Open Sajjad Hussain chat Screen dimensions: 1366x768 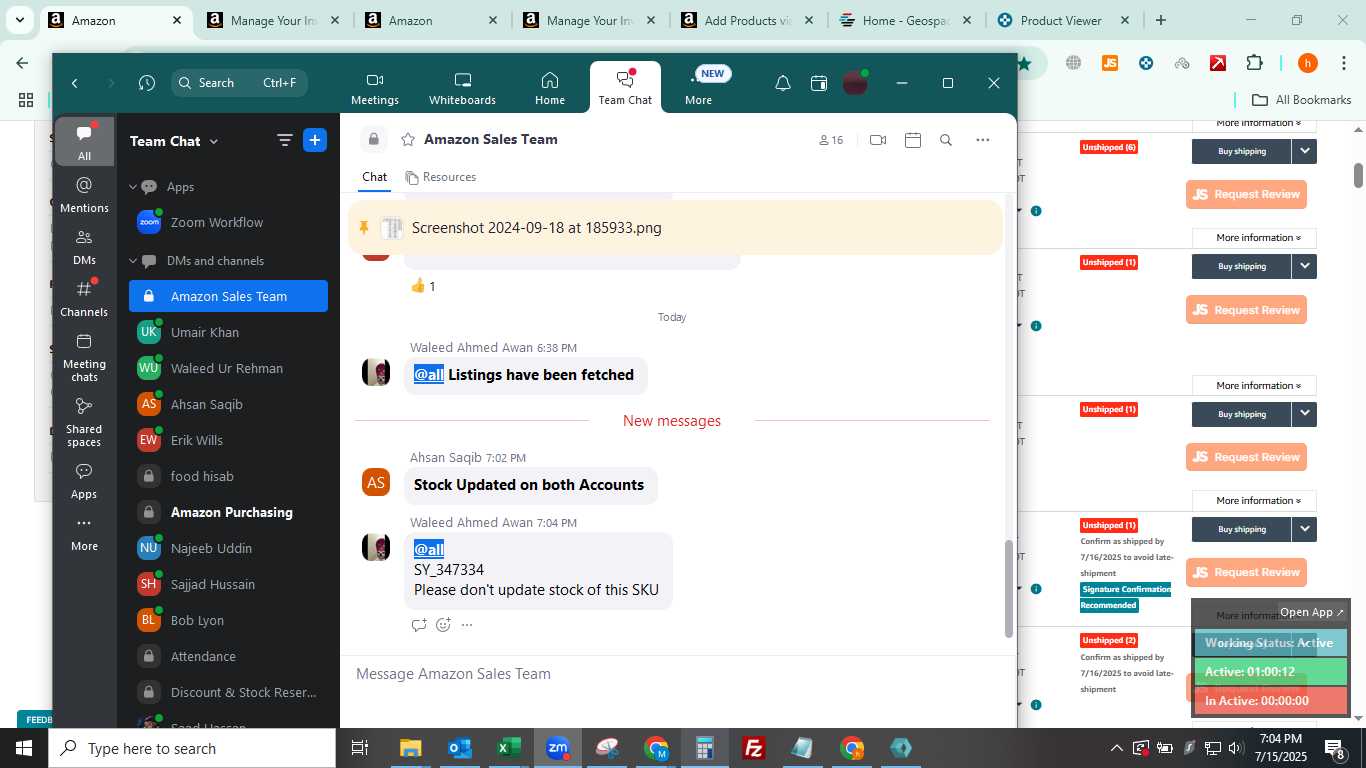coord(228,584)
